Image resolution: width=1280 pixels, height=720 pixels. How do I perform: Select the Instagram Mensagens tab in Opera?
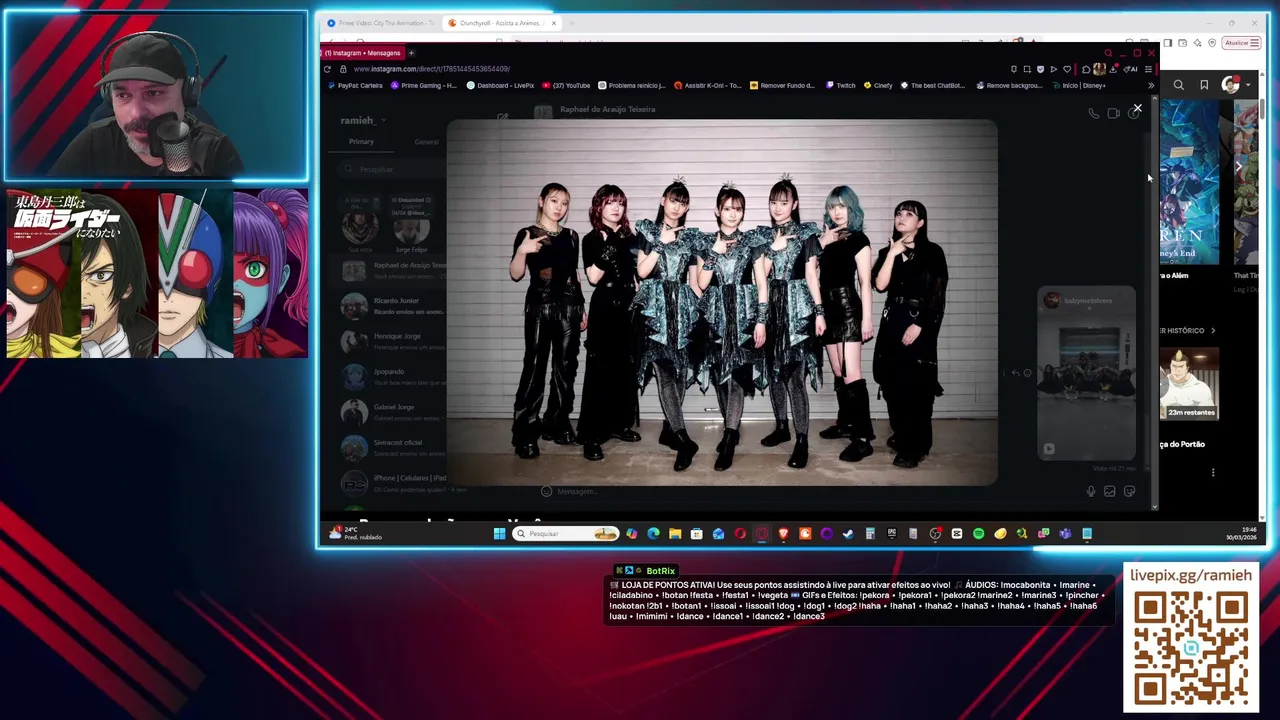tap(362, 53)
